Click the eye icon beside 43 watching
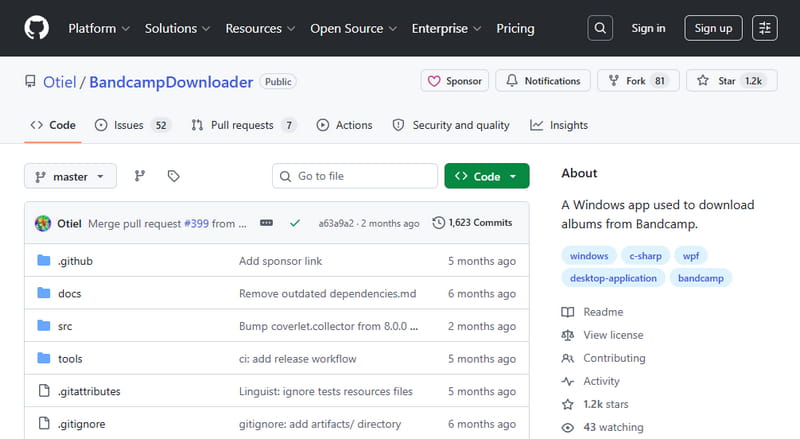 pyautogui.click(x=567, y=427)
